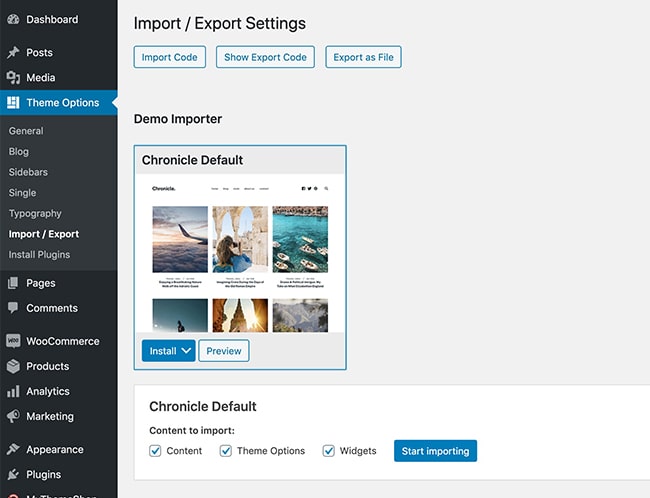Click the Export as File button
650x498 pixels.
(x=363, y=57)
